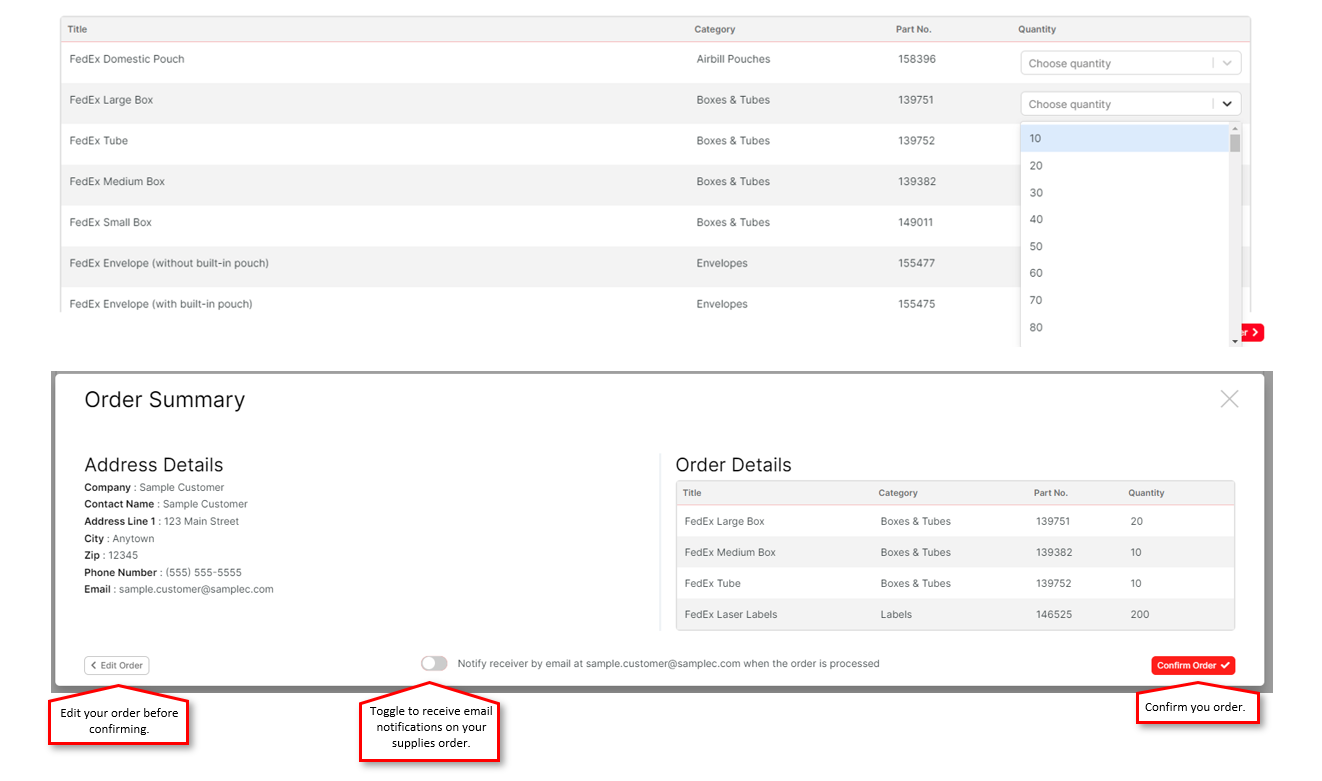
Task: Click the Title column header
Action: click(x=77, y=29)
